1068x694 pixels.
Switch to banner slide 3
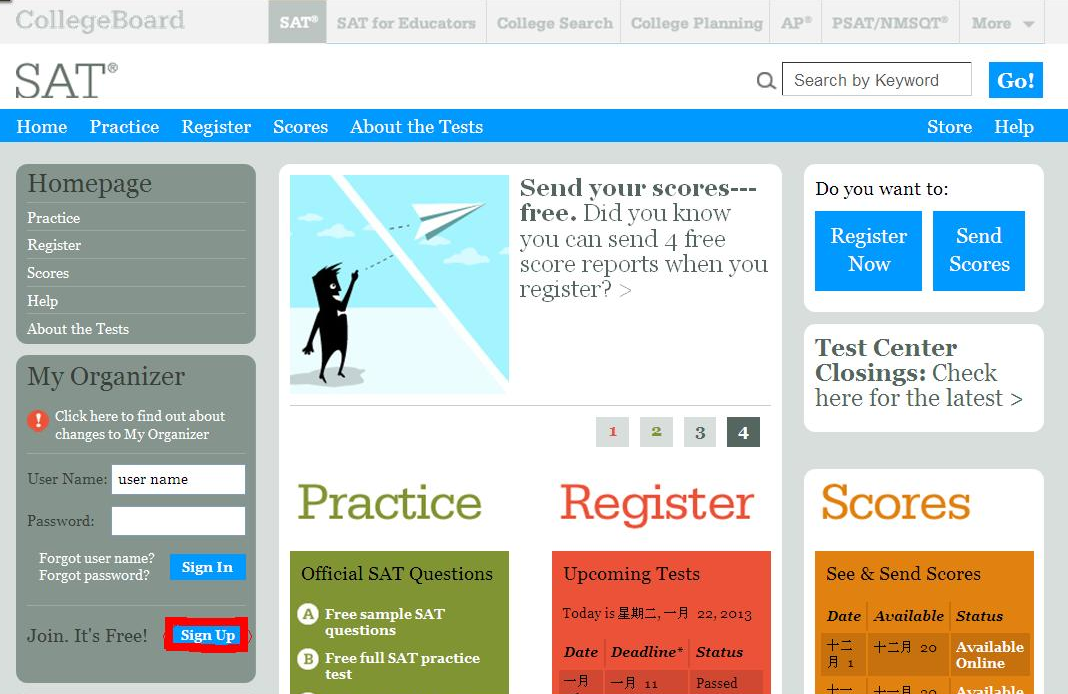tap(700, 432)
